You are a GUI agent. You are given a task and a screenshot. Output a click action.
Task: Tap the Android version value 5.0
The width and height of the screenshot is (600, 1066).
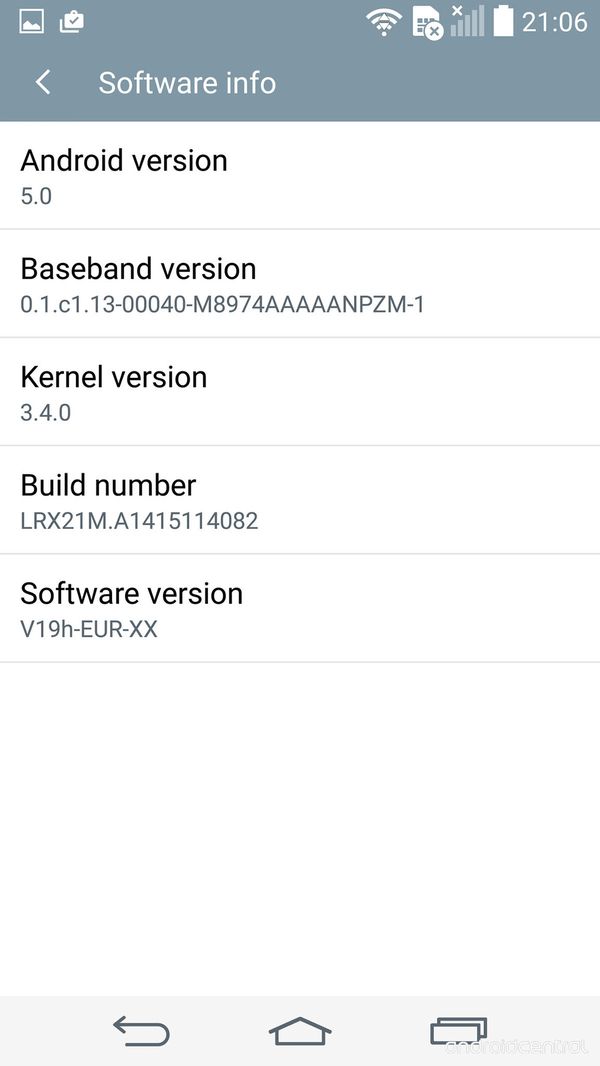click(x=36, y=196)
